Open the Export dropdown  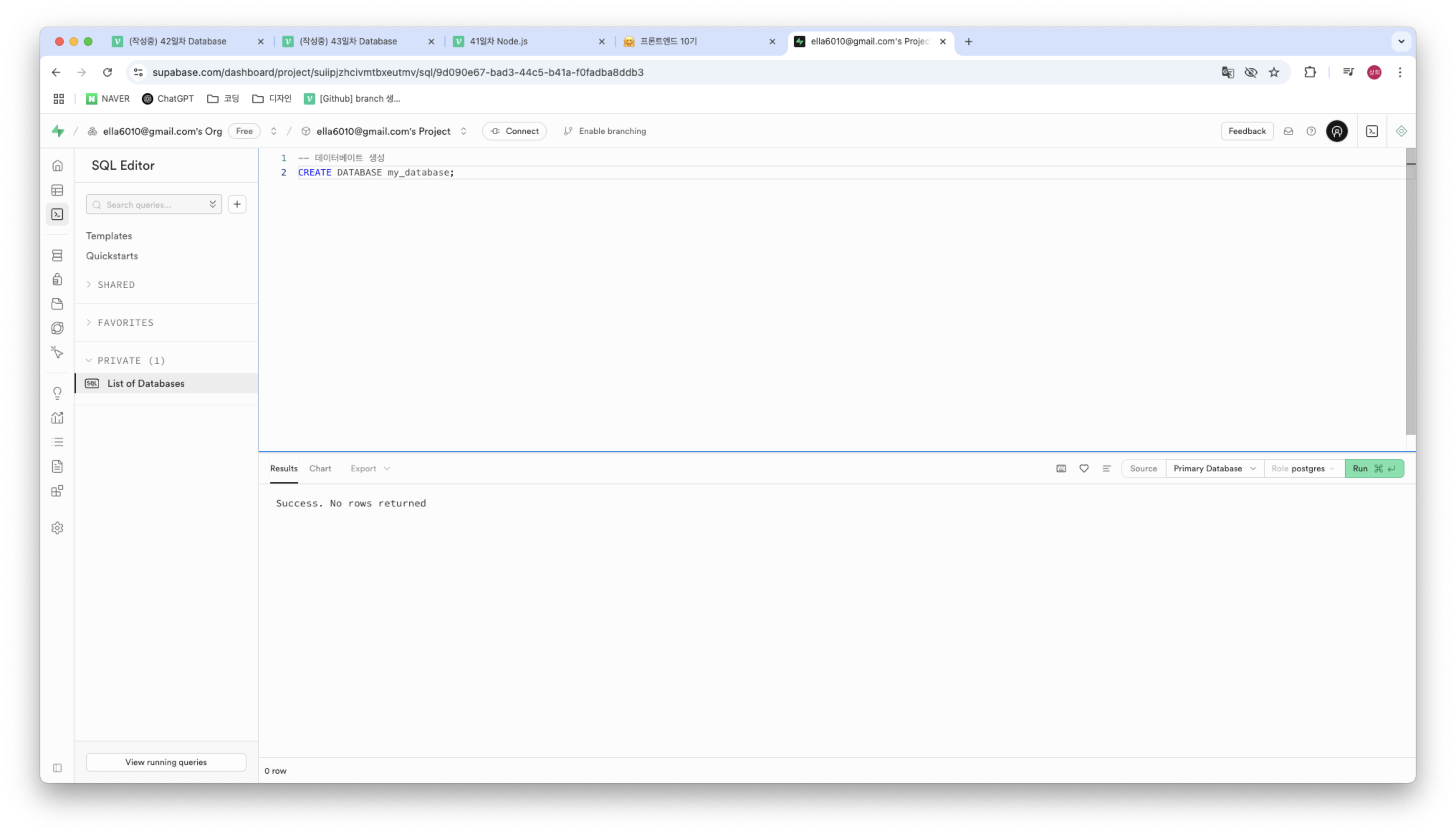(x=370, y=469)
